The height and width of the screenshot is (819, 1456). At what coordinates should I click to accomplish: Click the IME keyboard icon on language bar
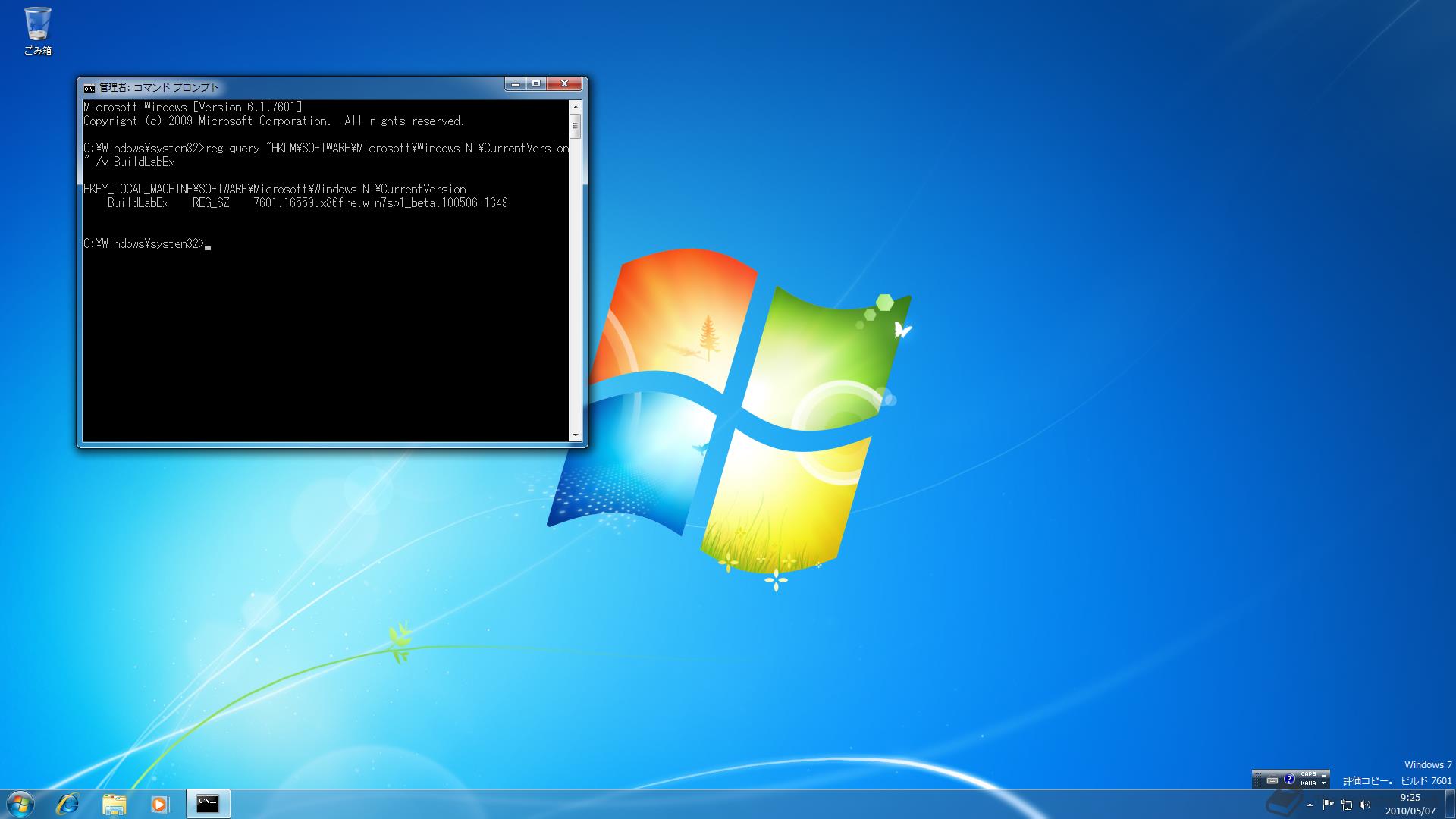click(x=1272, y=780)
